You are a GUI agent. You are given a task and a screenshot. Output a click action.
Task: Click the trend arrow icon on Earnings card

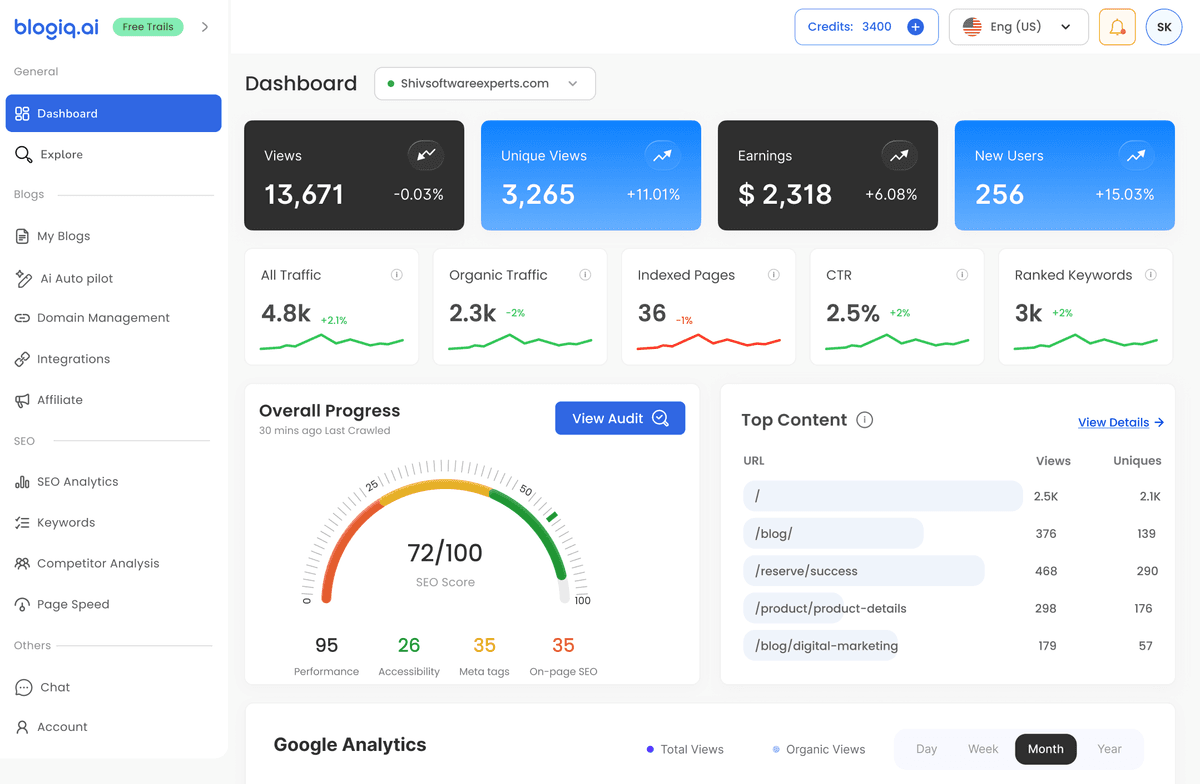899,155
